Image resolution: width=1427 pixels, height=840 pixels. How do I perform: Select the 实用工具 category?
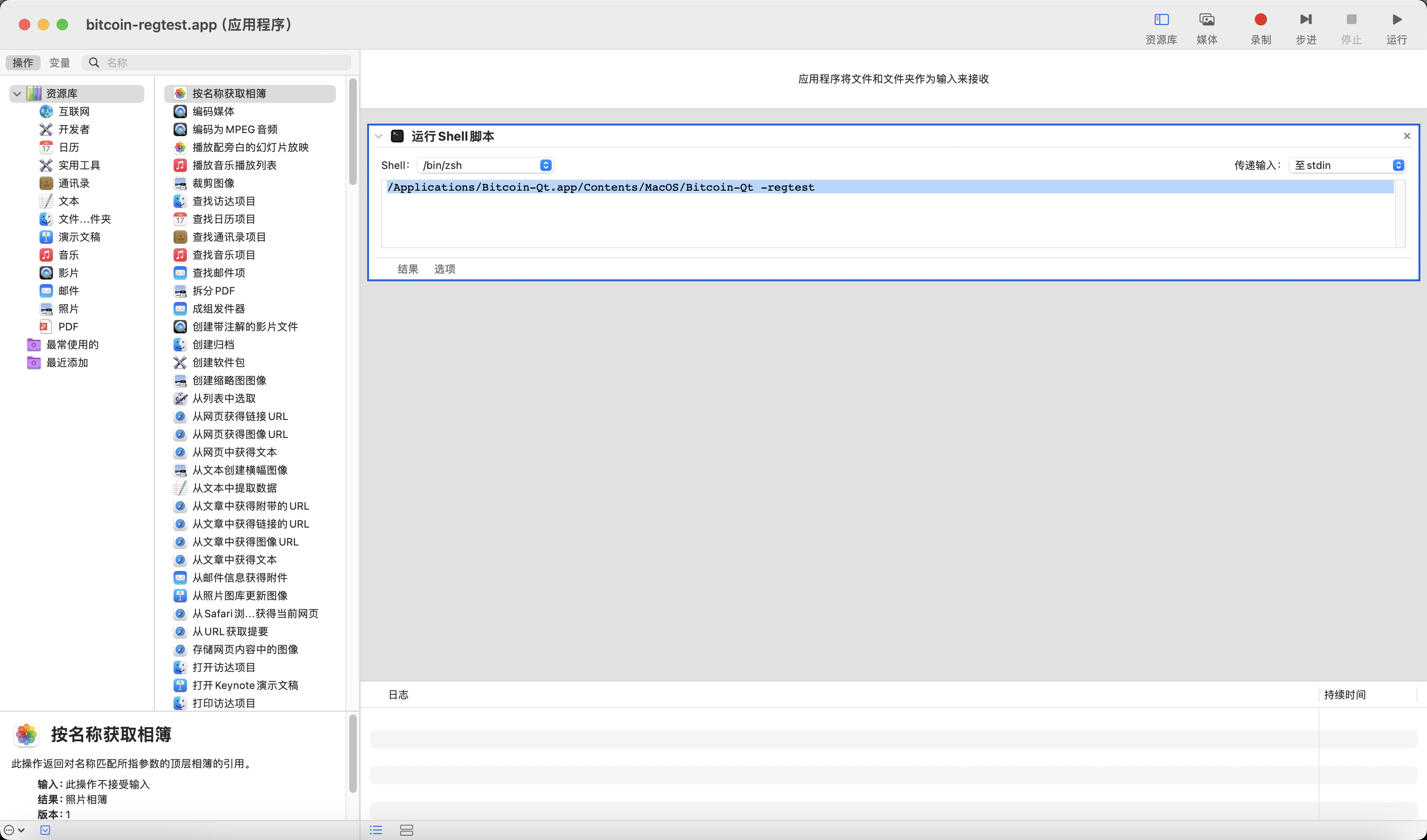coord(79,165)
